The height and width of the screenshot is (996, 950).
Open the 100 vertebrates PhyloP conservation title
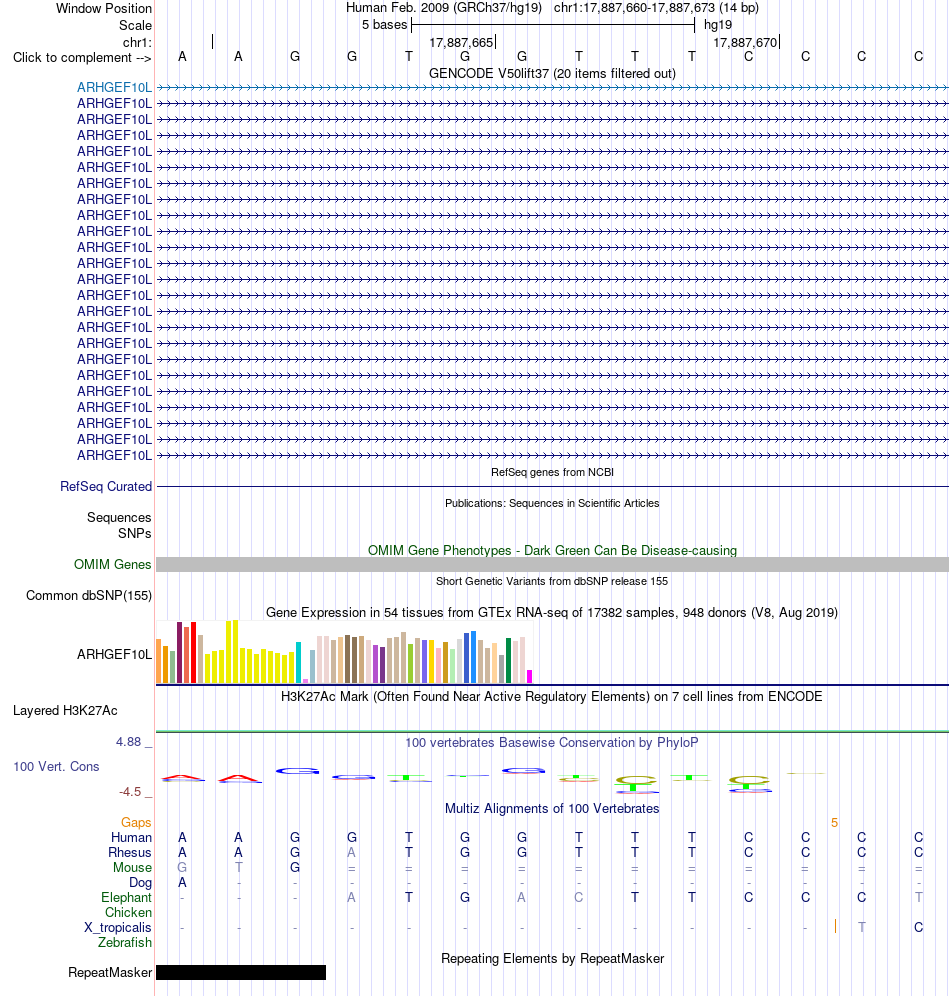click(x=552, y=743)
